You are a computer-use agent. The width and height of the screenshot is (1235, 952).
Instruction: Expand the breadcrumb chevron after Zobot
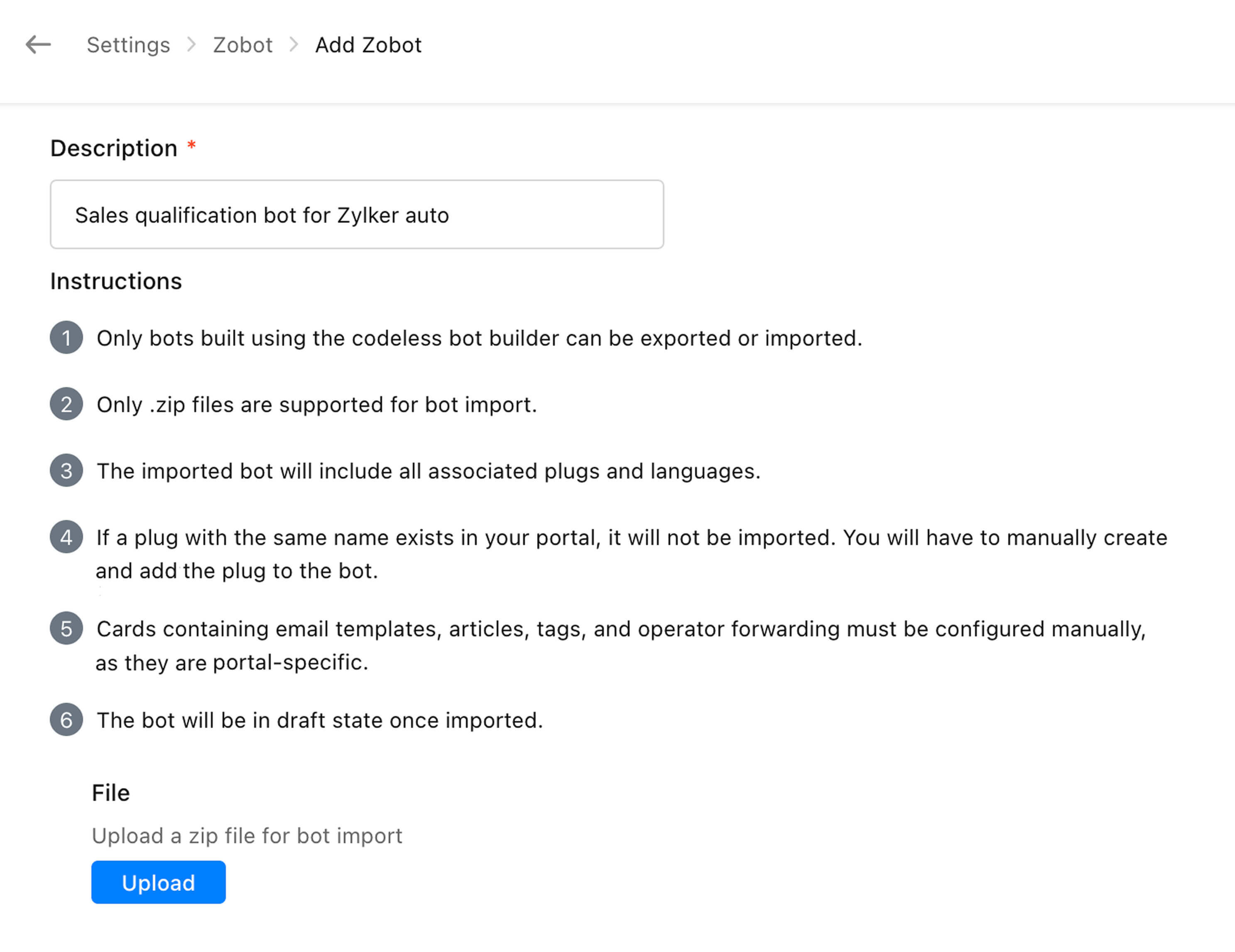pos(294,45)
